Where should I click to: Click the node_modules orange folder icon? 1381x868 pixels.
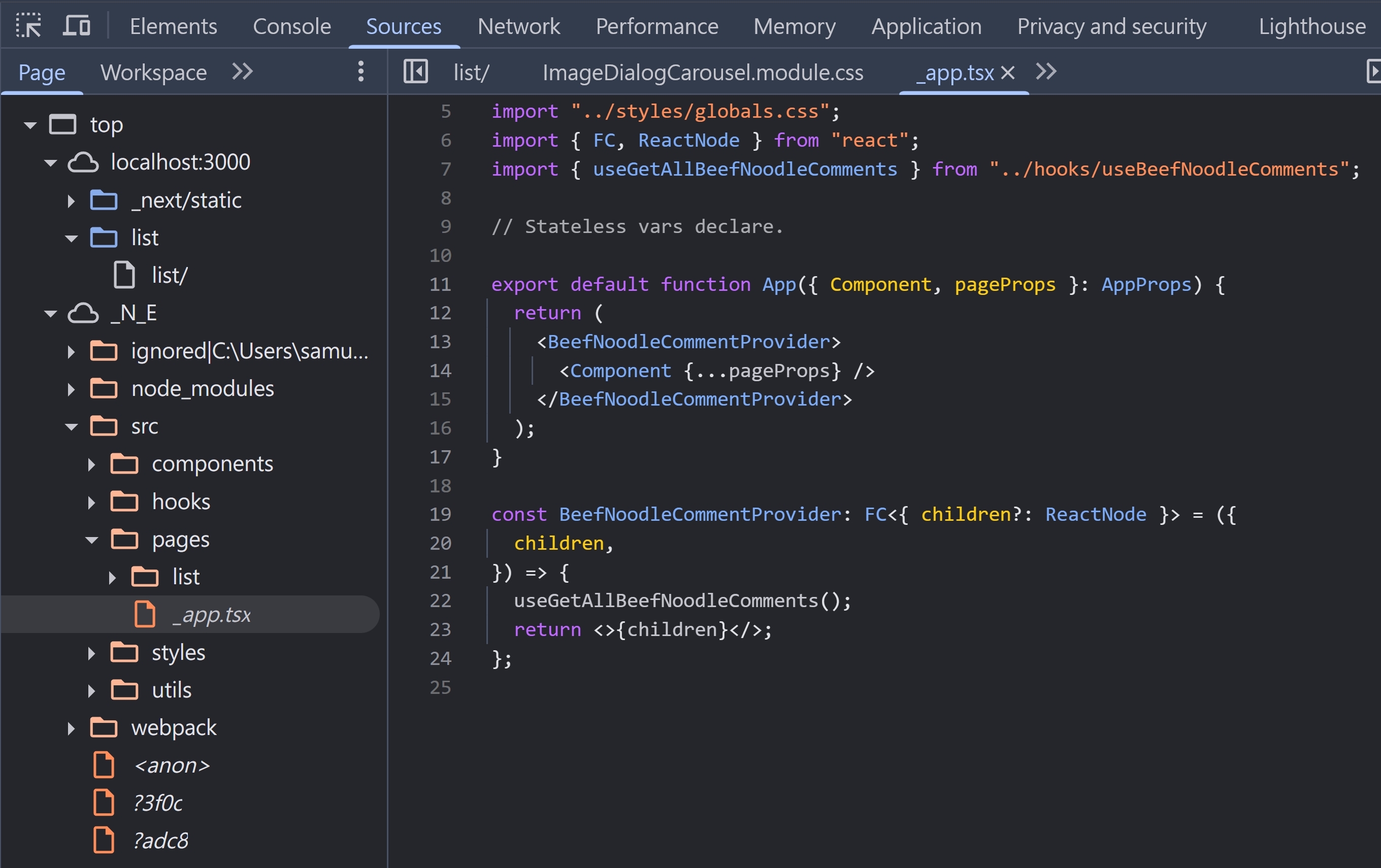coord(104,389)
